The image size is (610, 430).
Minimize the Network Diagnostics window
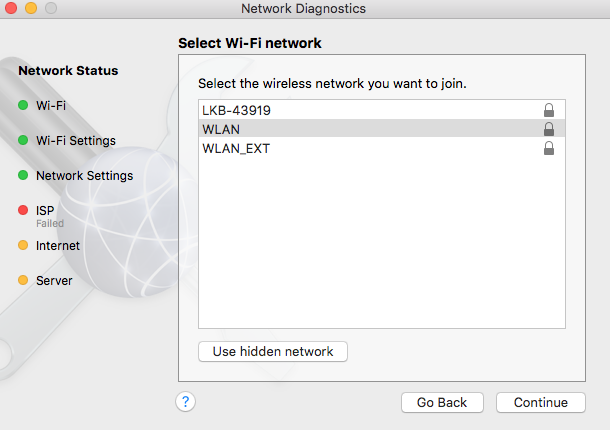pyautogui.click(x=29, y=8)
